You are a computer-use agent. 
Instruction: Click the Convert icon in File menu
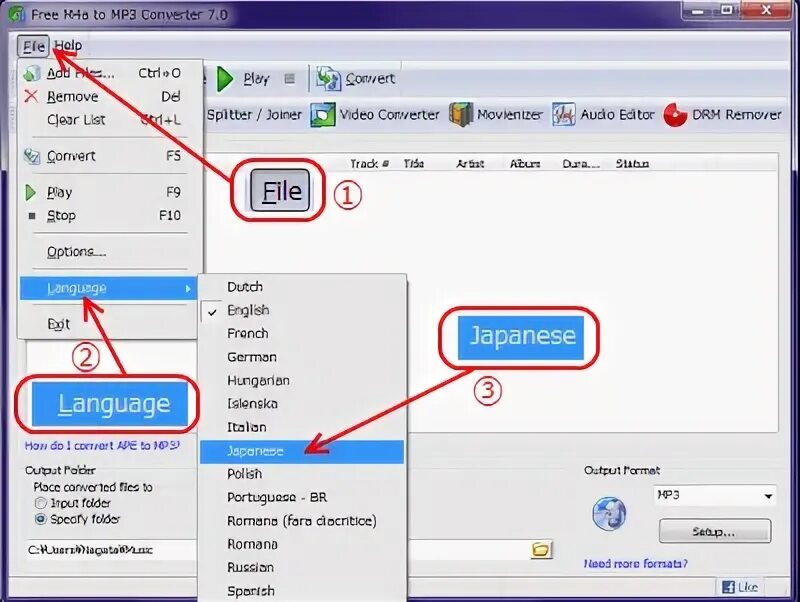(32, 156)
